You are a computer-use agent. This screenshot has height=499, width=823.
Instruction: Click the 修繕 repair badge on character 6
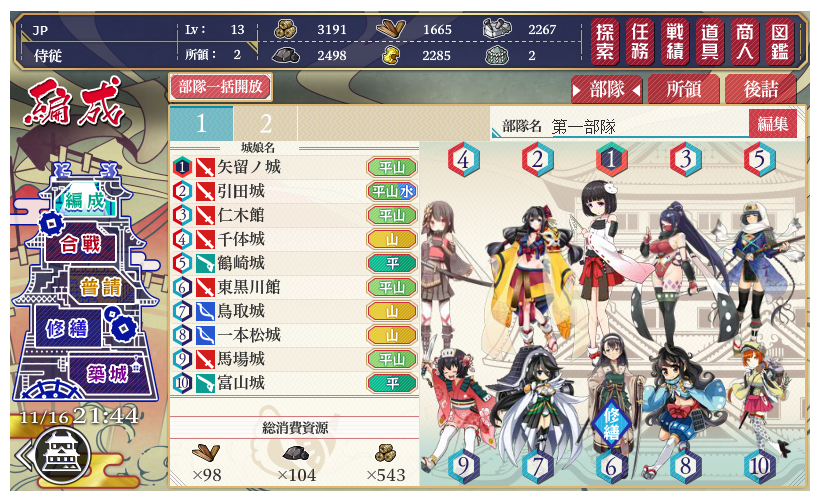[x=611, y=423]
